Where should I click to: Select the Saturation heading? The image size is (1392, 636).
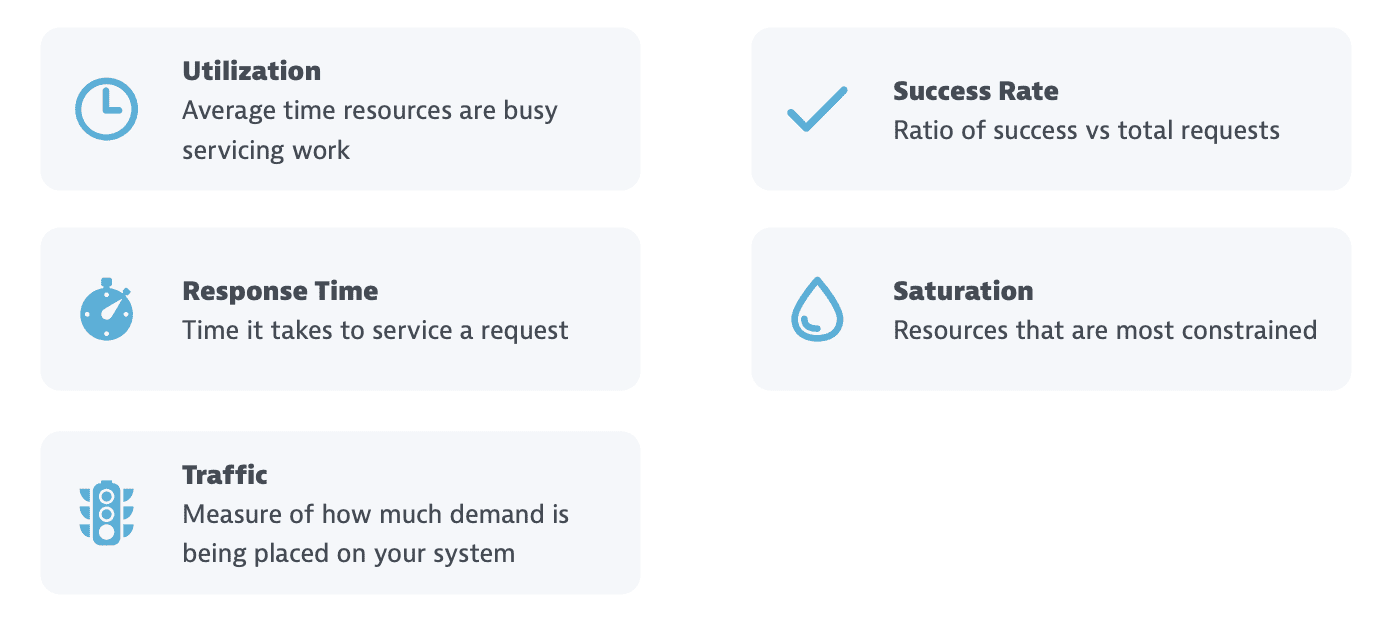coord(963,291)
